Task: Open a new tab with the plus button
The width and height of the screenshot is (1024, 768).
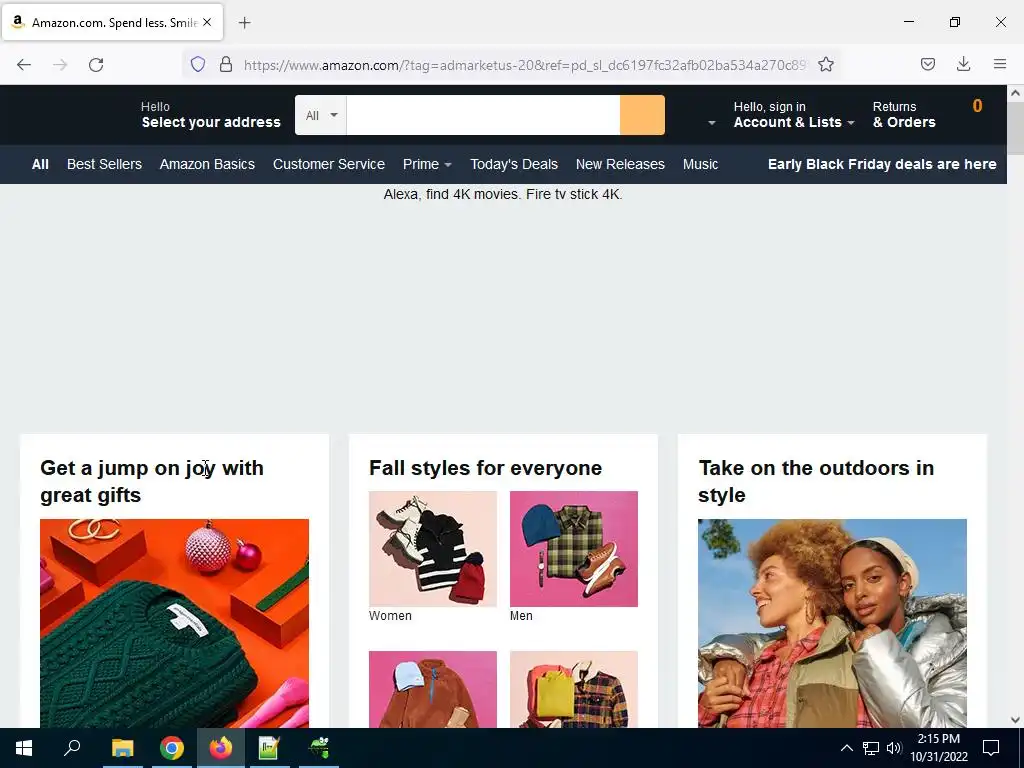Action: (x=245, y=23)
